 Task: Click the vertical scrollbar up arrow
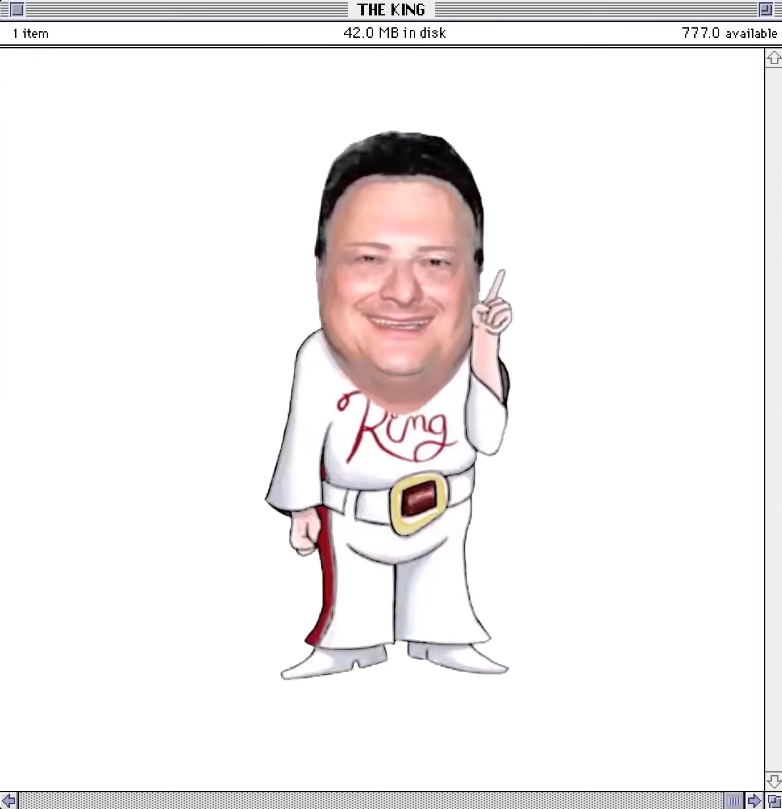[773, 58]
